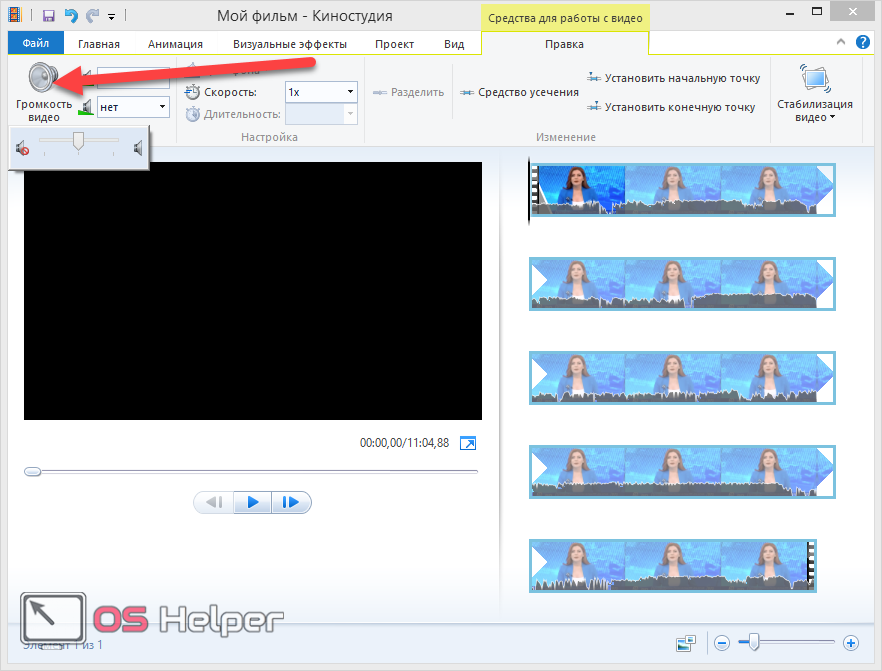Play the video preview
Viewport: 882px width, 671px height.
tap(253, 502)
